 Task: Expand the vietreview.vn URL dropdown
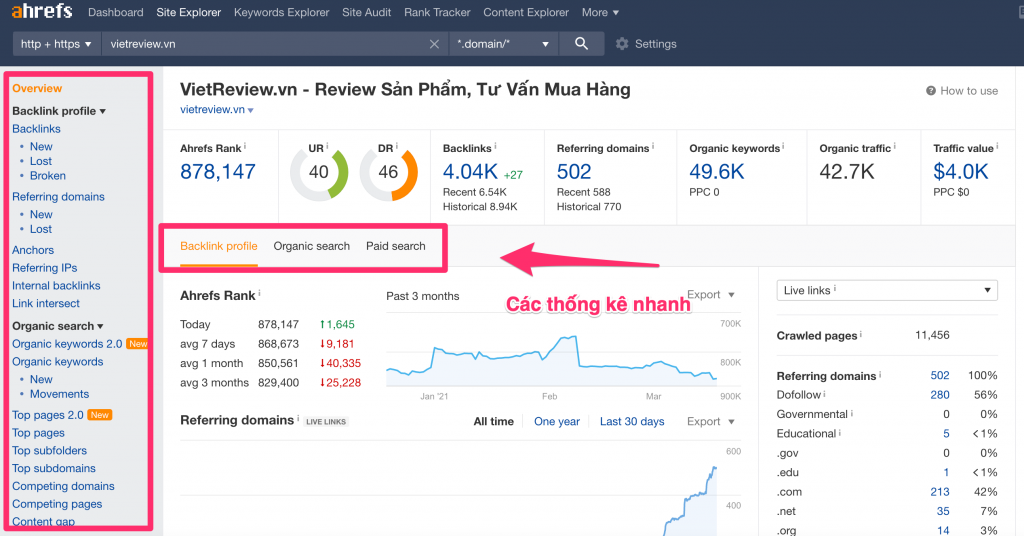click(251, 110)
